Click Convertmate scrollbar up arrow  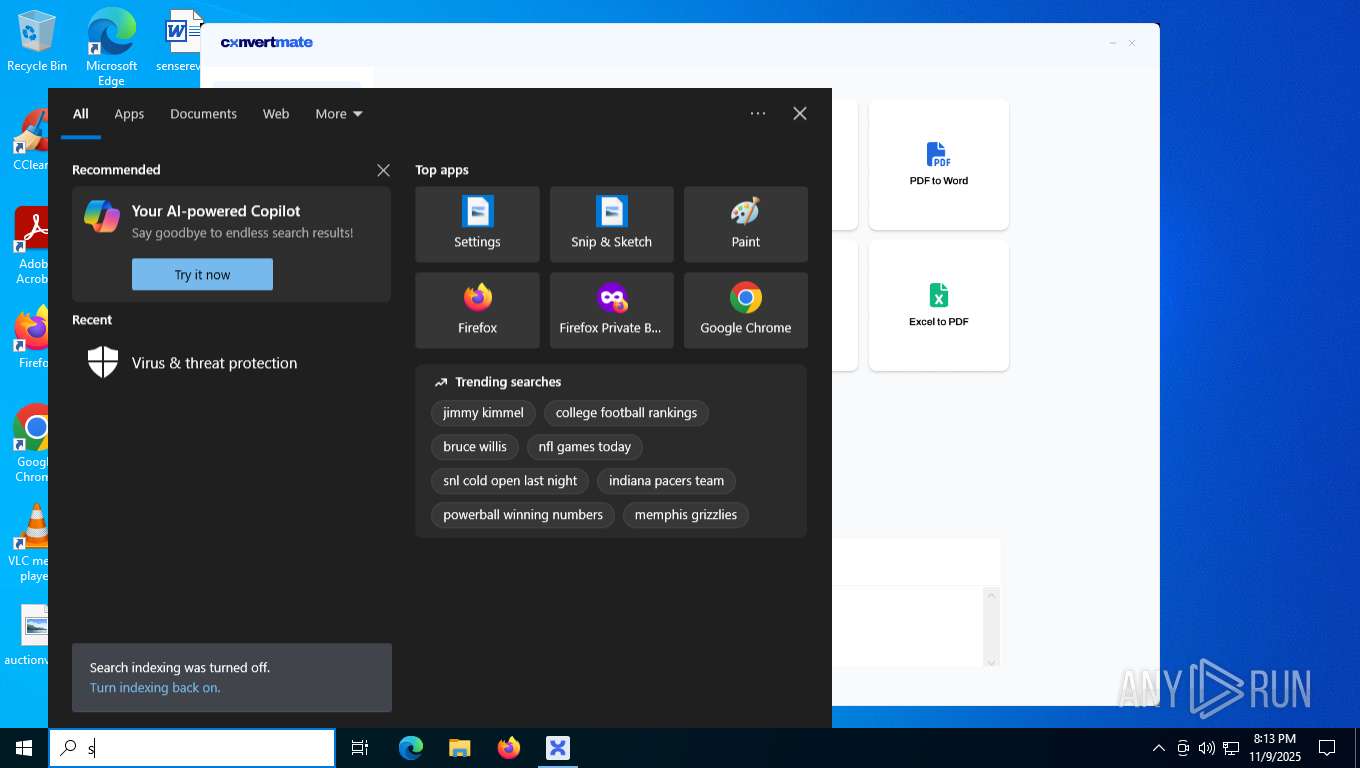tap(992, 595)
